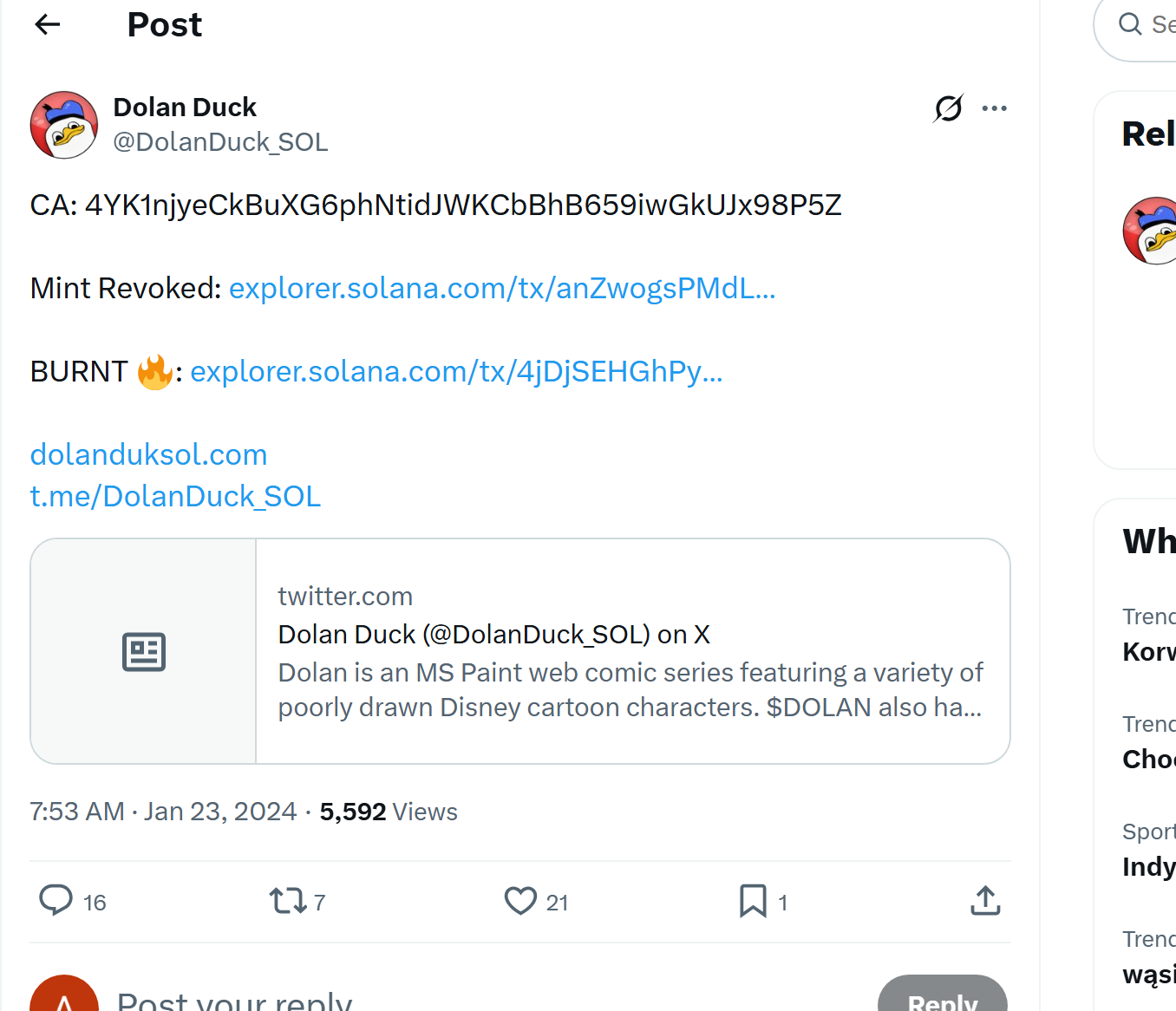Open the more options menu on the post
The width and height of the screenshot is (1176, 1011).
tap(994, 108)
